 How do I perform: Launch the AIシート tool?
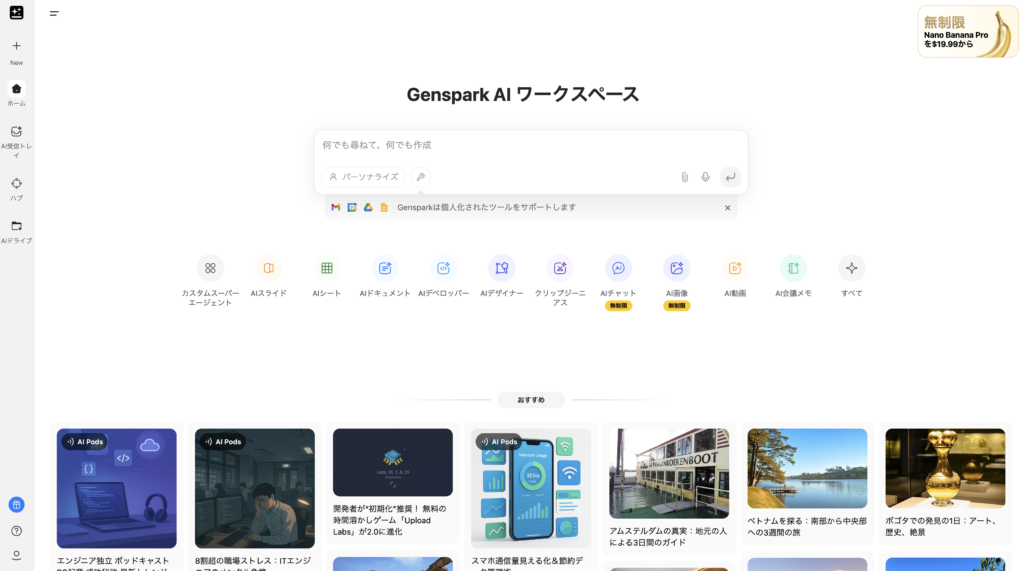(x=326, y=268)
